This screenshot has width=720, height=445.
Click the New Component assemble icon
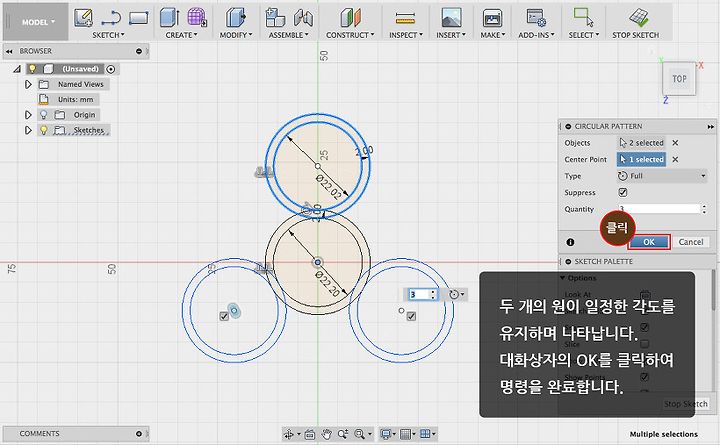[275, 18]
